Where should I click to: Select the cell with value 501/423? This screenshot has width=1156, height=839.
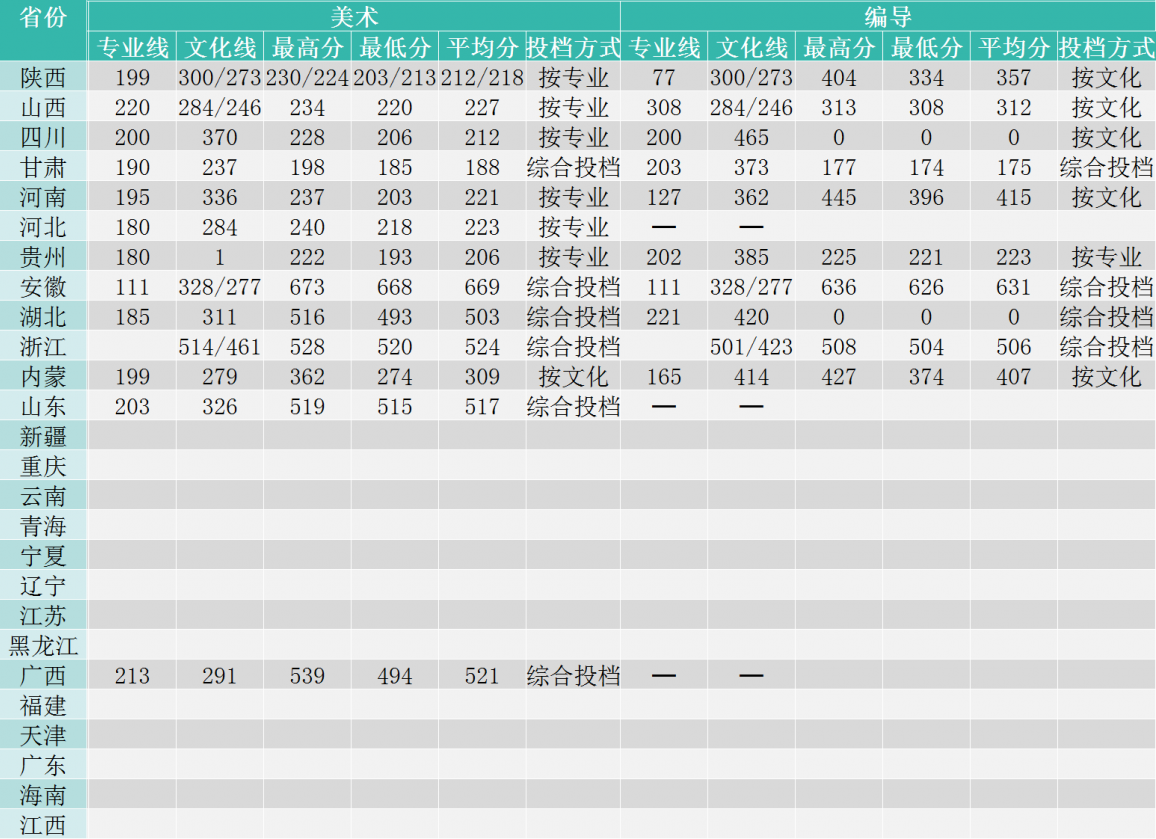click(x=751, y=347)
